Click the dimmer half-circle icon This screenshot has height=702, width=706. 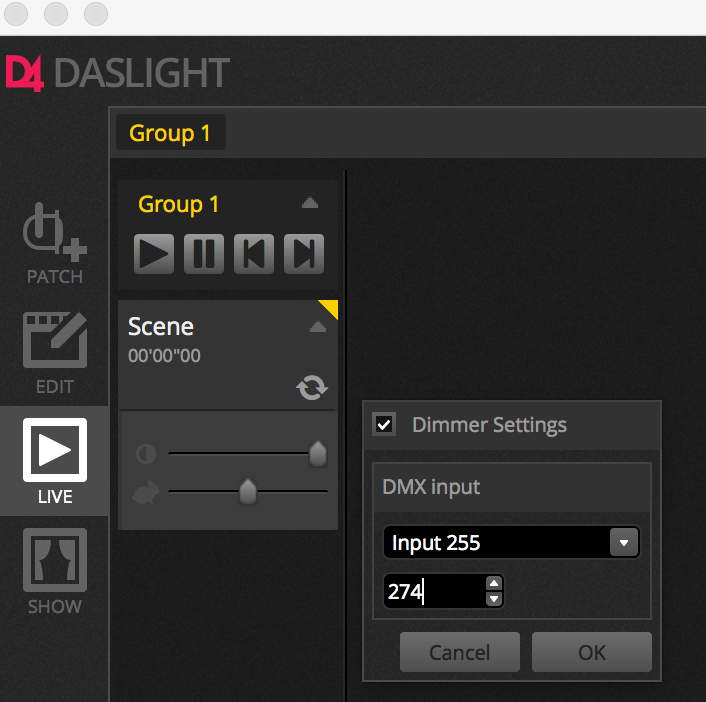pyautogui.click(x=146, y=454)
